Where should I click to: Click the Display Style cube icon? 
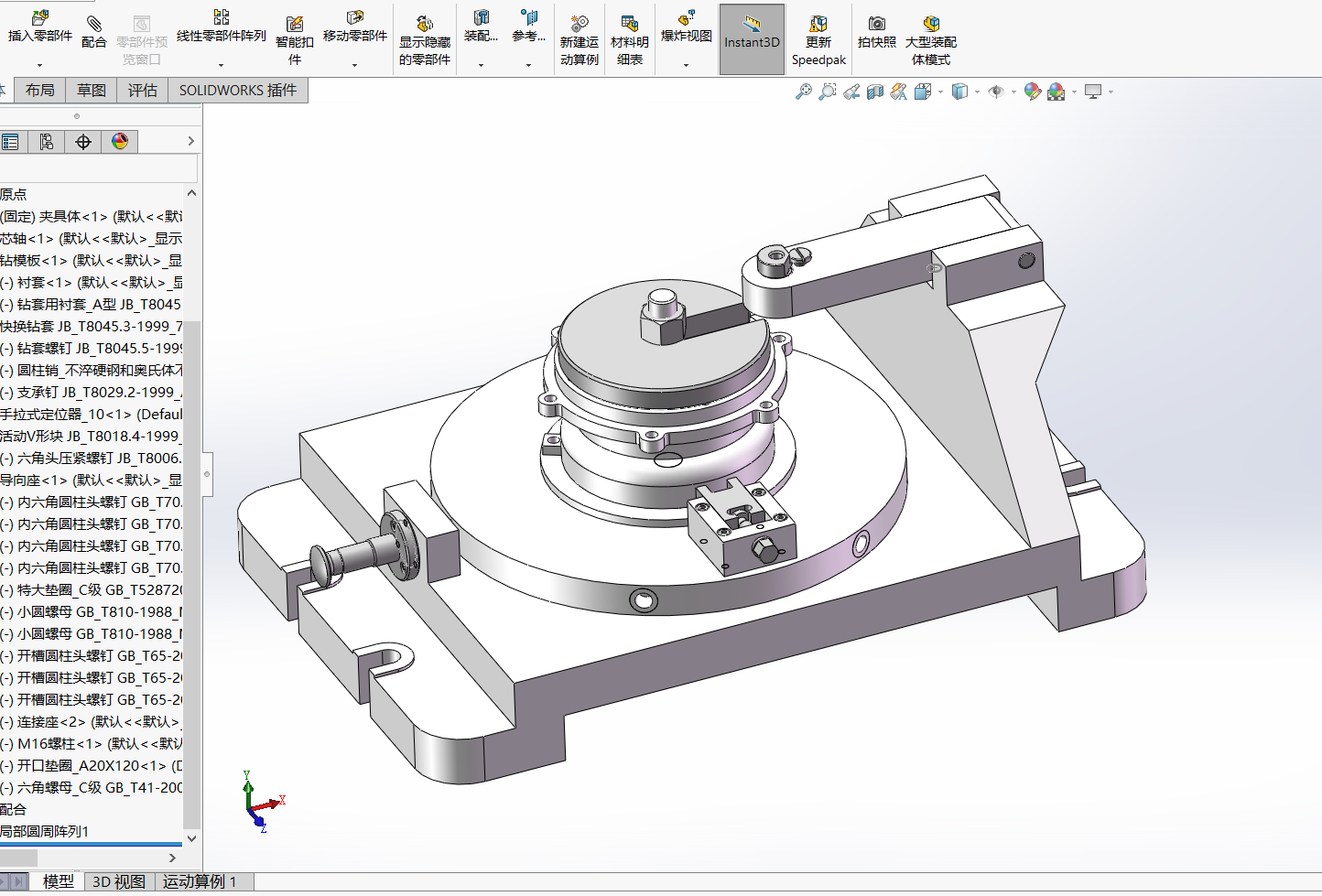click(959, 92)
